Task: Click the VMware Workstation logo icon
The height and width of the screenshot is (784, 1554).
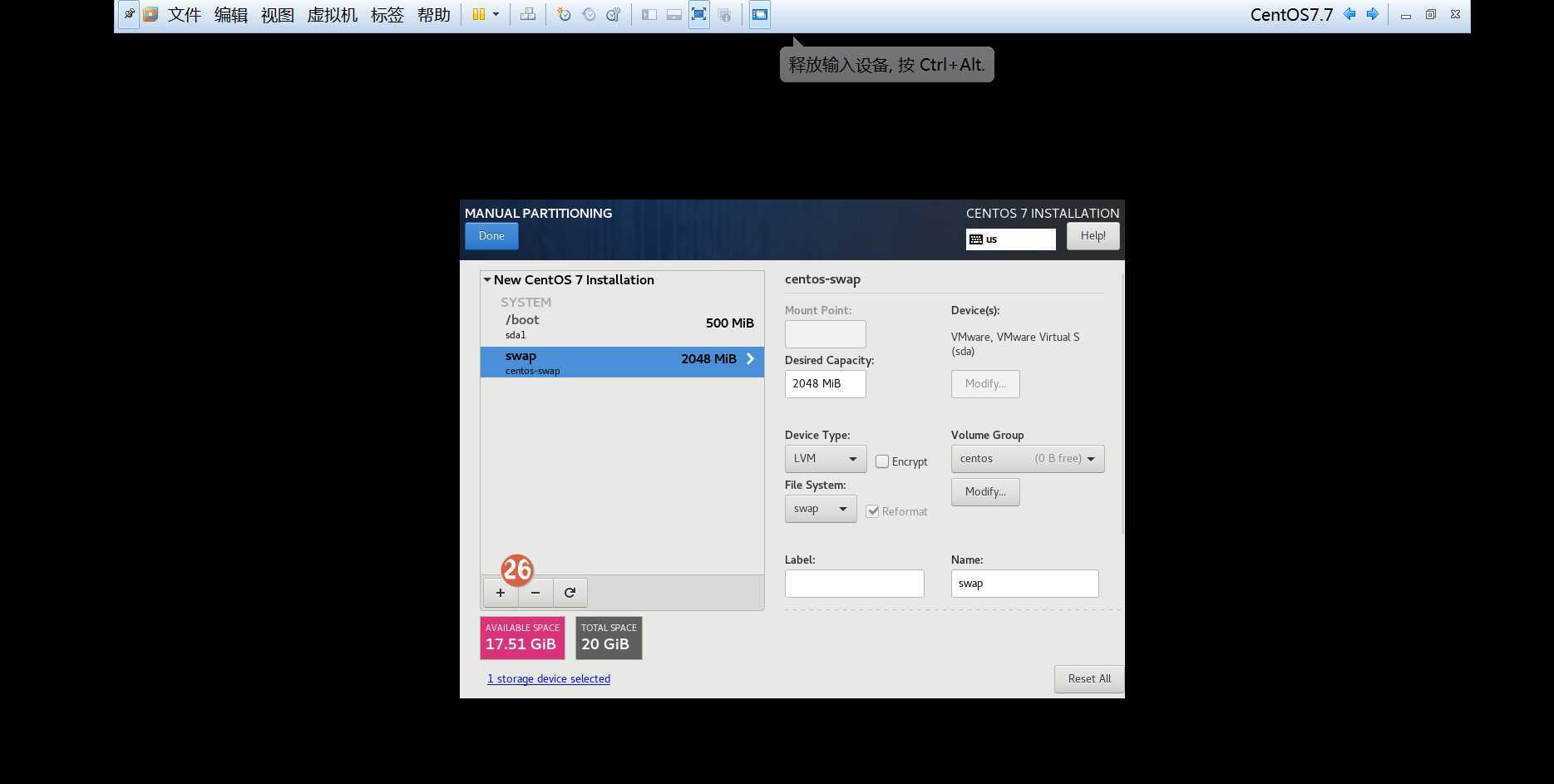Action: 150,14
